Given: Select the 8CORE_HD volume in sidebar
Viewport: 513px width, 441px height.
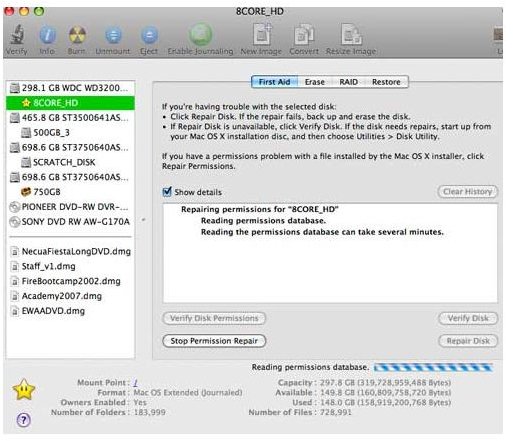Looking at the screenshot, I should click(x=71, y=103).
